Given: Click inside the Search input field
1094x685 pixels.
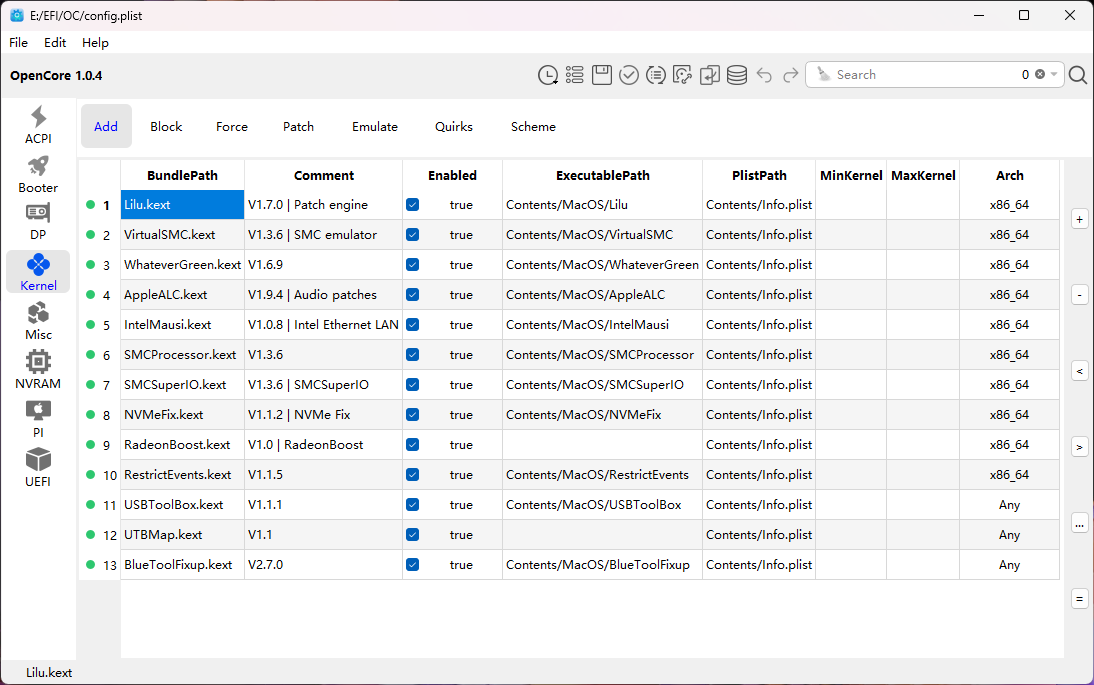Looking at the screenshot, I should tap(920, 75).
